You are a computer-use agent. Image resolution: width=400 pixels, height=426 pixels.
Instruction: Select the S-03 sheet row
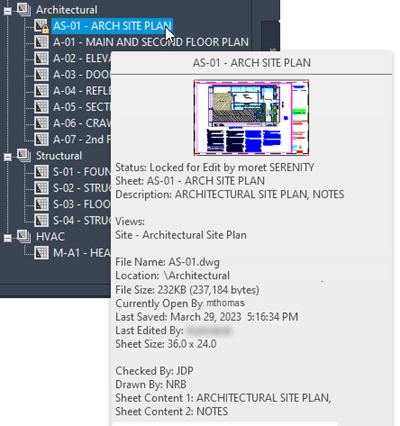tap(82, 204)
